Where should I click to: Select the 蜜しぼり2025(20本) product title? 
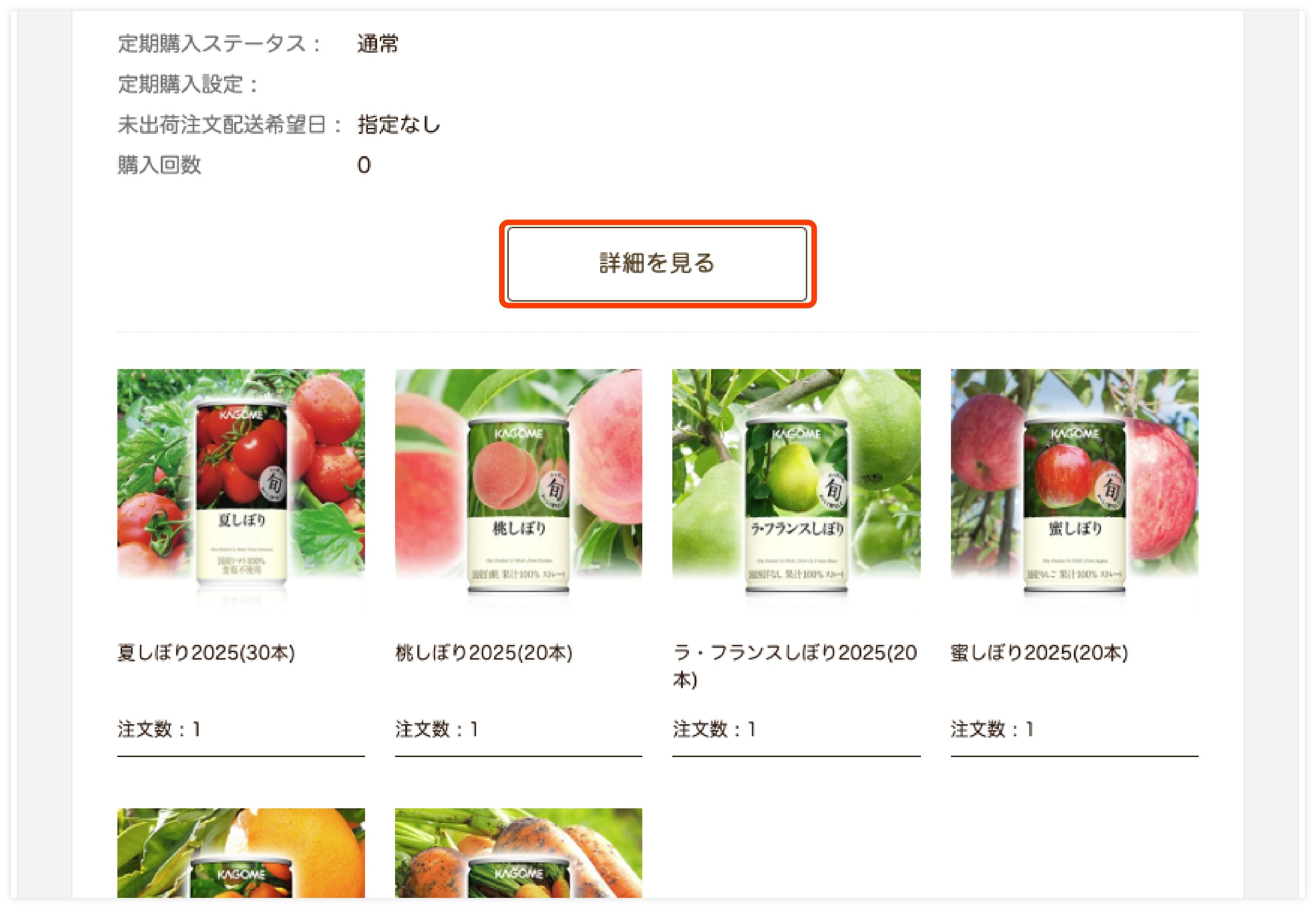pos(1040,653)
